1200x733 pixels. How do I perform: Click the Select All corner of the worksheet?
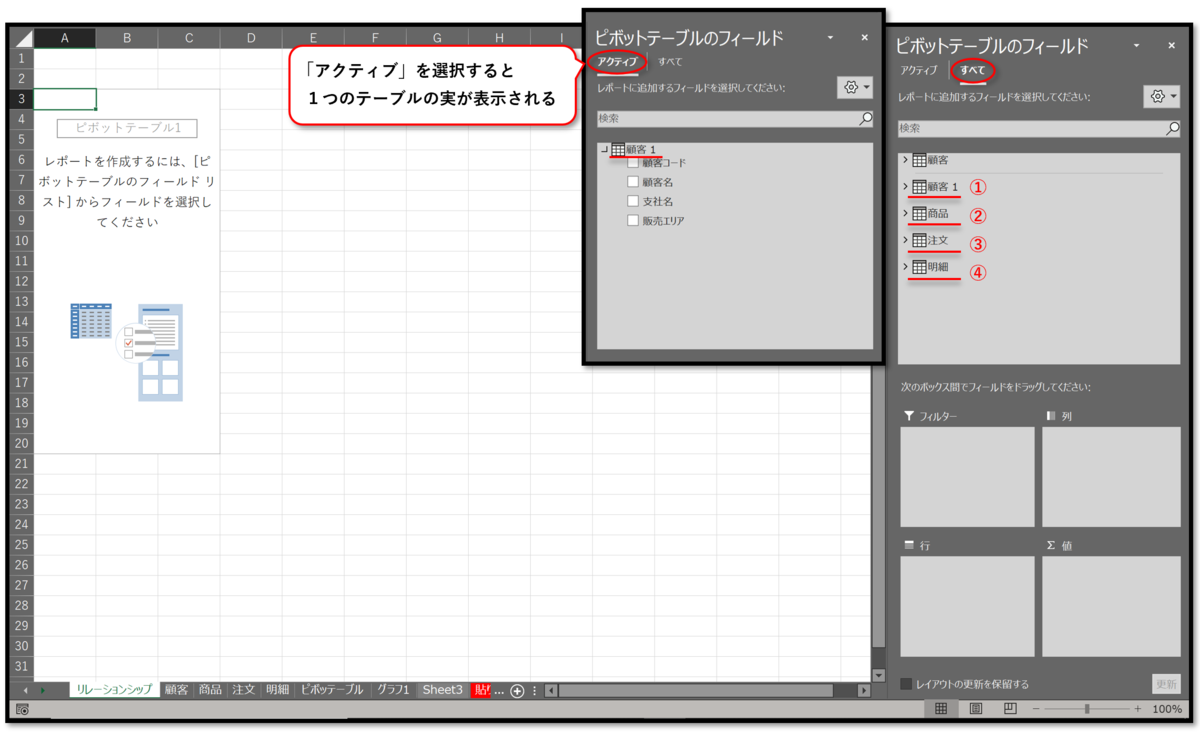pyautogui.click(x=21, y=39)
